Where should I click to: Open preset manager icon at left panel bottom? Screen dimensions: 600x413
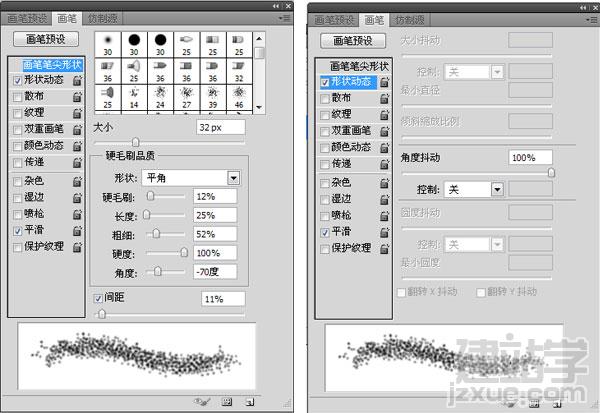pyautogui.click(x=227, y=402)
